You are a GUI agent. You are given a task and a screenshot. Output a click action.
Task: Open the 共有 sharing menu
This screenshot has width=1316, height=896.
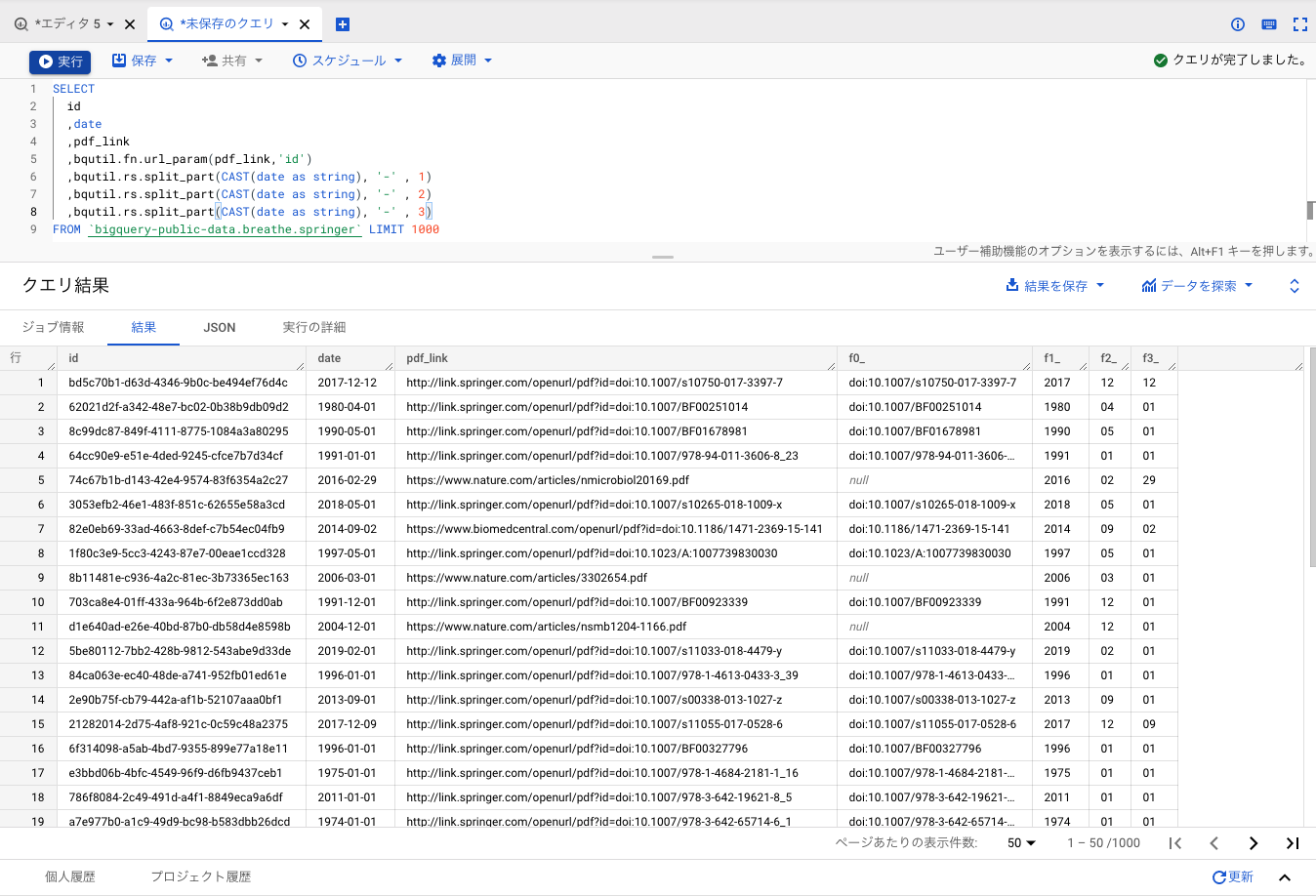click(x=232, y=60)
